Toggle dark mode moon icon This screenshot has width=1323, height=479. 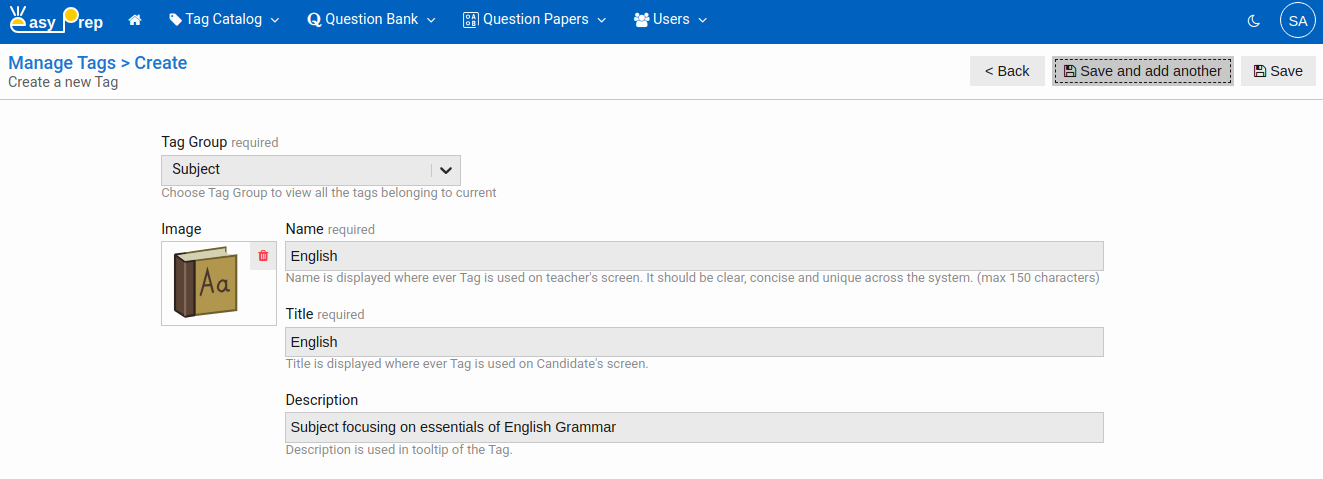(1254, 20)
